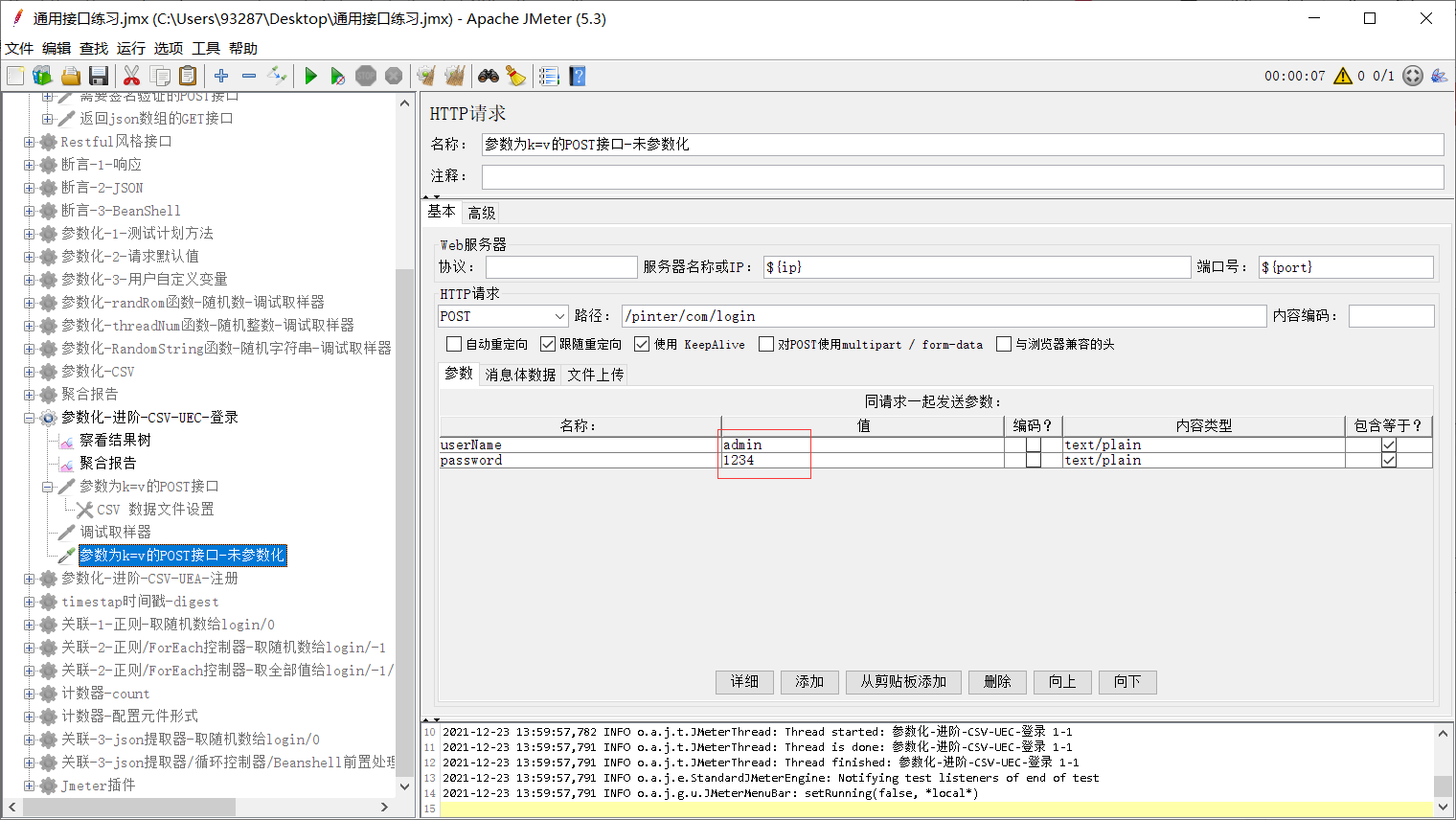The image size is (1456, 820).
Task: Collapse 参数为k=v的POST接口 sampler node
Action: pyautogui.click(x=48, y=487)
